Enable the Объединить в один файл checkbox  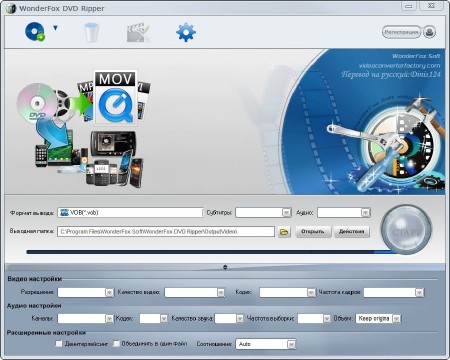[x=116, y=343]
